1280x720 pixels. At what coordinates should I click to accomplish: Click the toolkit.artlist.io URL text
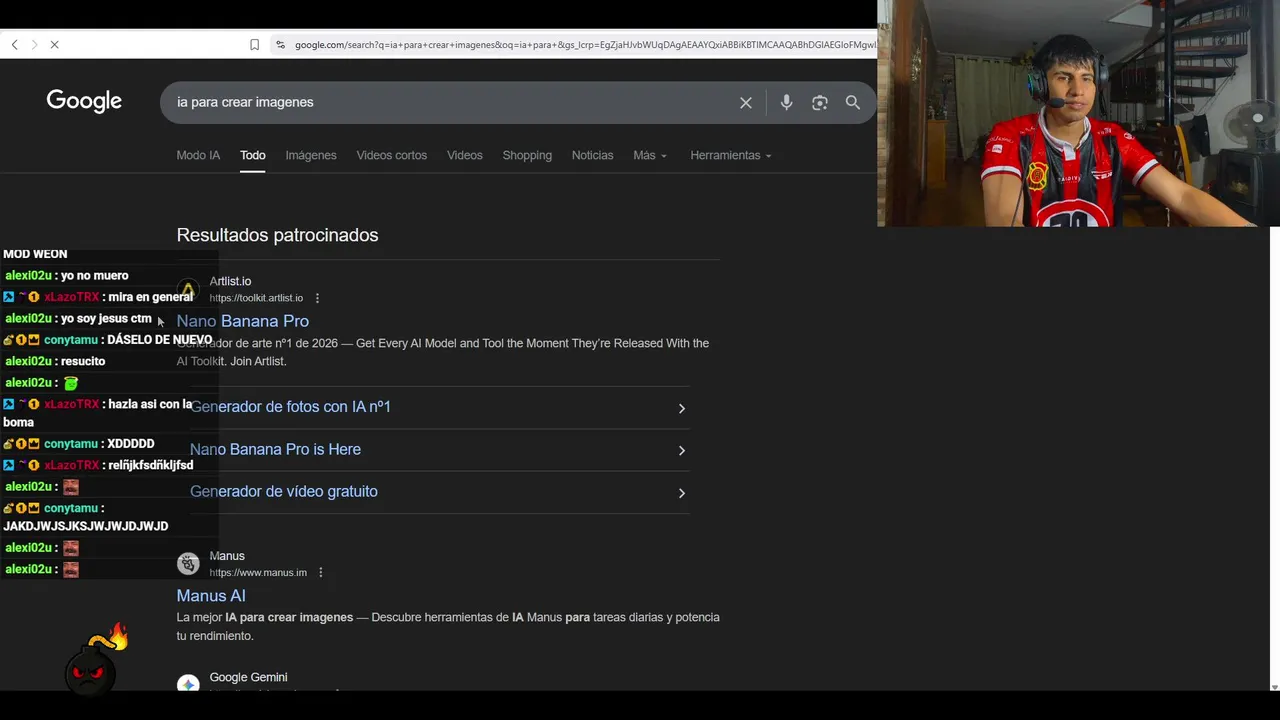[256, 298]
